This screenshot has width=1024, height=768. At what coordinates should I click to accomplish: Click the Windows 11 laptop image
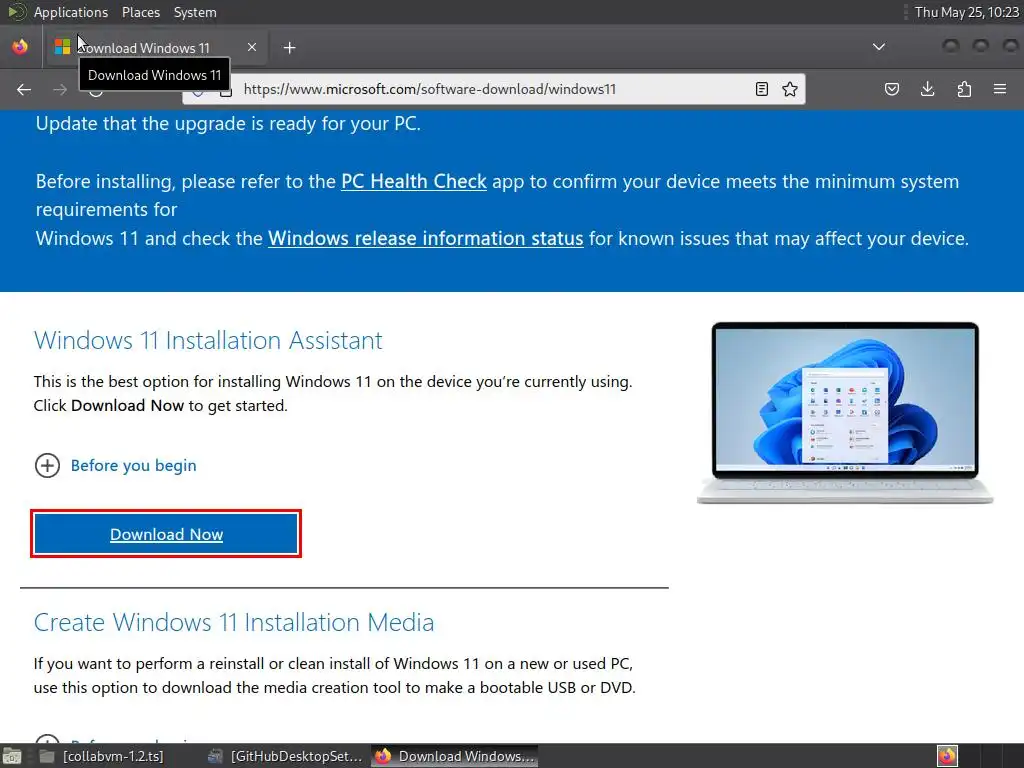coord(845,413)
